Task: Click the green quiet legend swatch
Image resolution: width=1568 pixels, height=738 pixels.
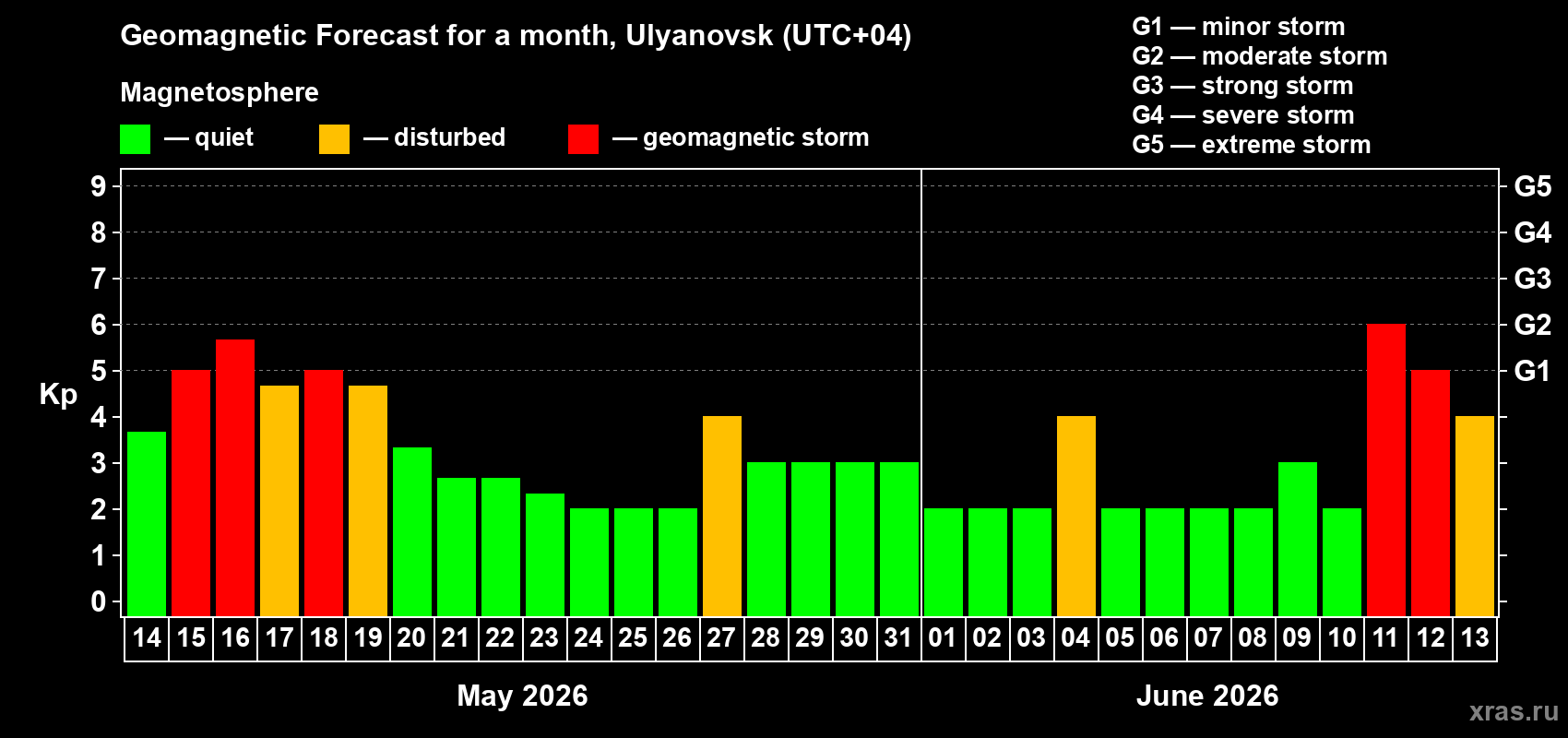Action: point(135,139)
